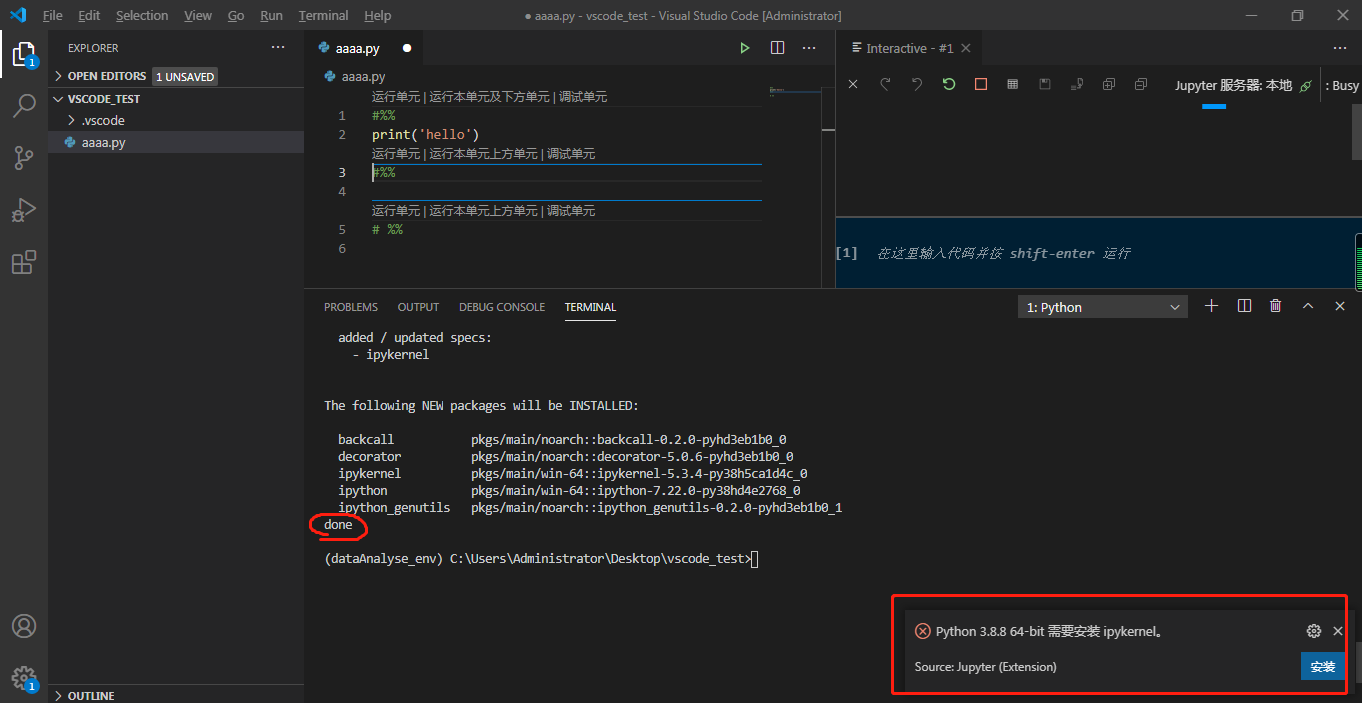Image resolution: width=1362 pixels, height=703 pixels.
Task: Open Manage gear in activity bar
Action: coord(24,678)
